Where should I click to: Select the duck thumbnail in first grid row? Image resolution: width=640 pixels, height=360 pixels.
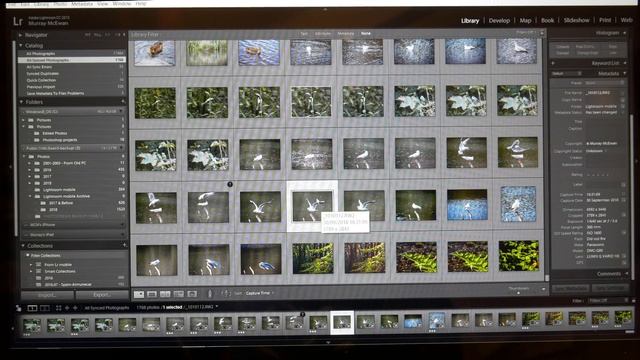[x=155, y=52]
